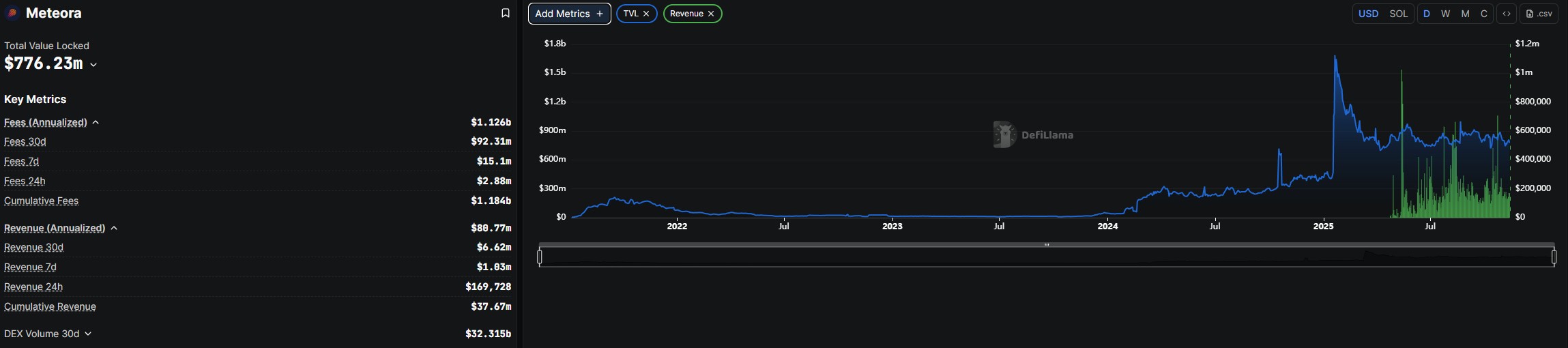The height and width of the screenshot is (348, 1568).
Task: Click the $32.315b DEX volume value
Action: [x=488, y=334]
